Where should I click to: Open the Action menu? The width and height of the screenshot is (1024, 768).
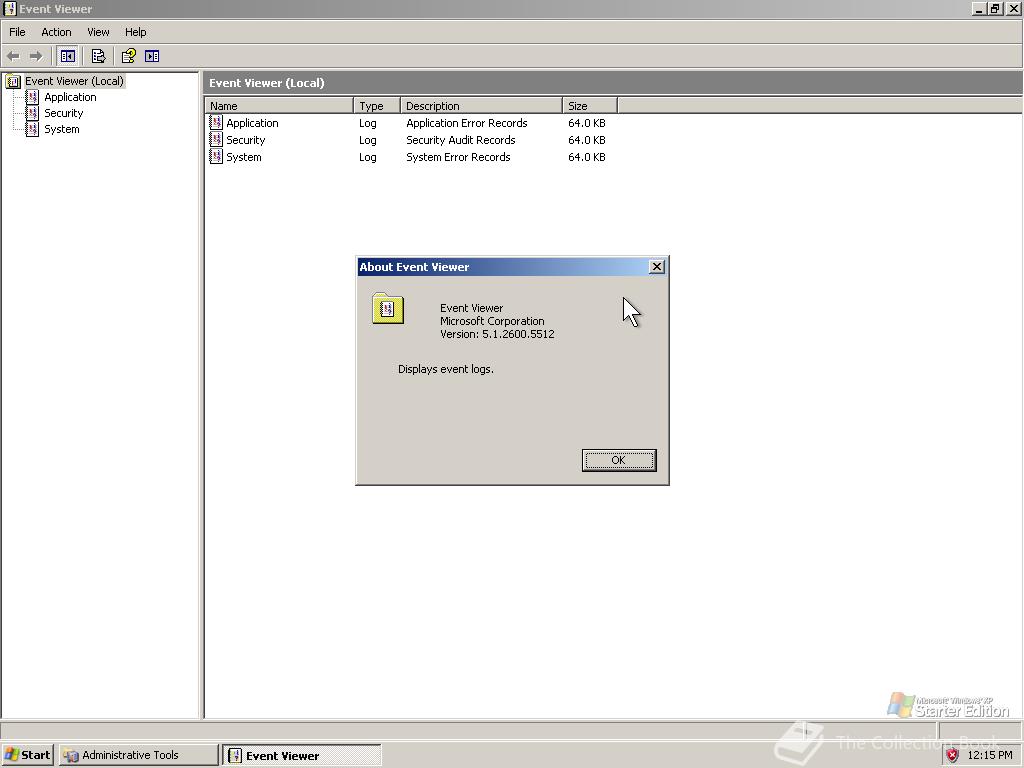56,32
